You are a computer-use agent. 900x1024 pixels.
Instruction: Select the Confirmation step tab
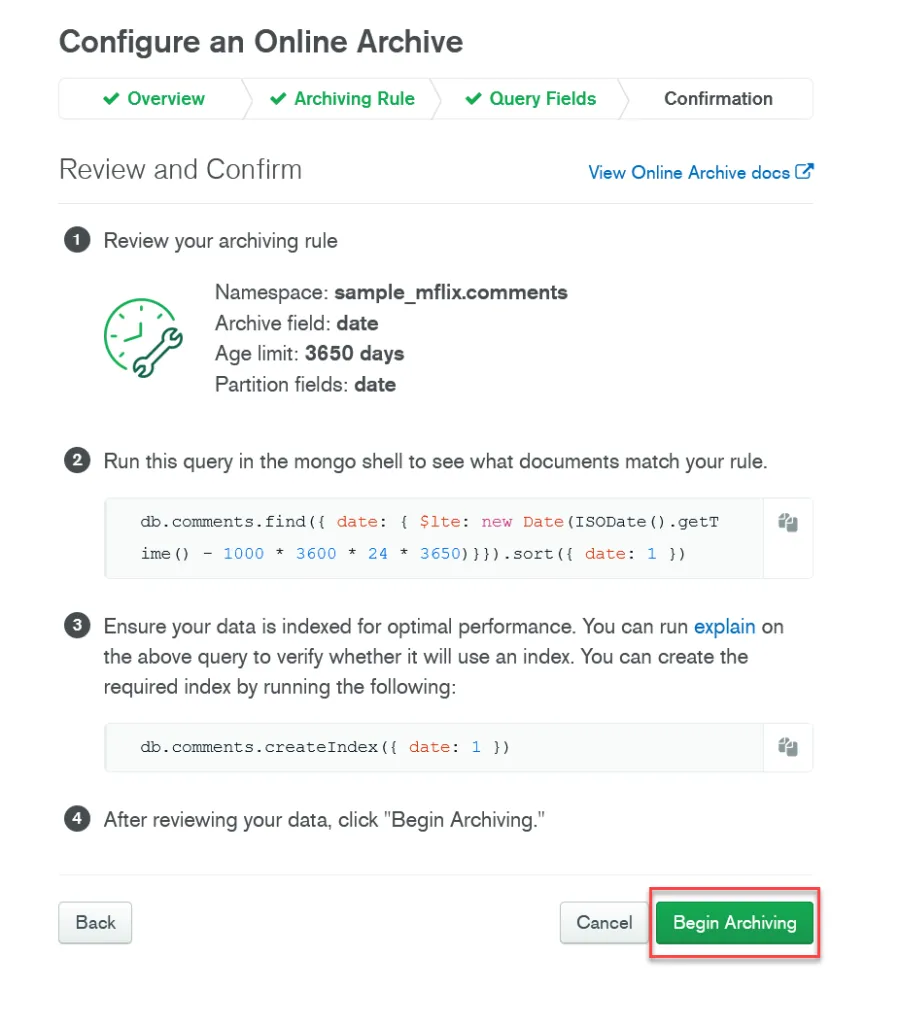pyautogui.click(x=718, y=99)
